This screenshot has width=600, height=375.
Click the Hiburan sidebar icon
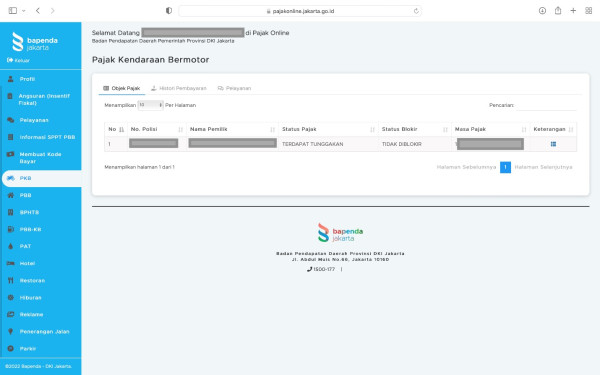tap(10, 297)
